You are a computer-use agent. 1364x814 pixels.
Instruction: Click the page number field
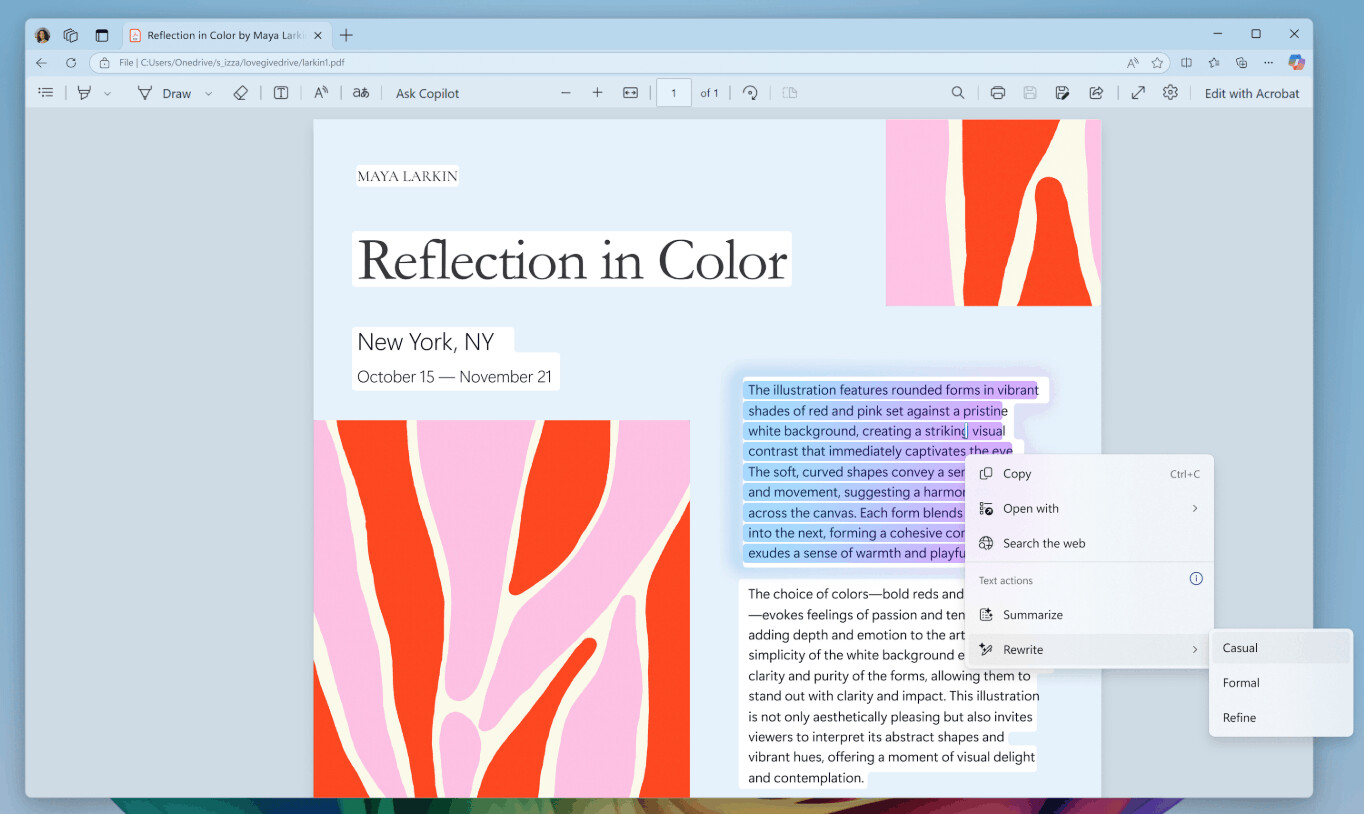point(674,93)
